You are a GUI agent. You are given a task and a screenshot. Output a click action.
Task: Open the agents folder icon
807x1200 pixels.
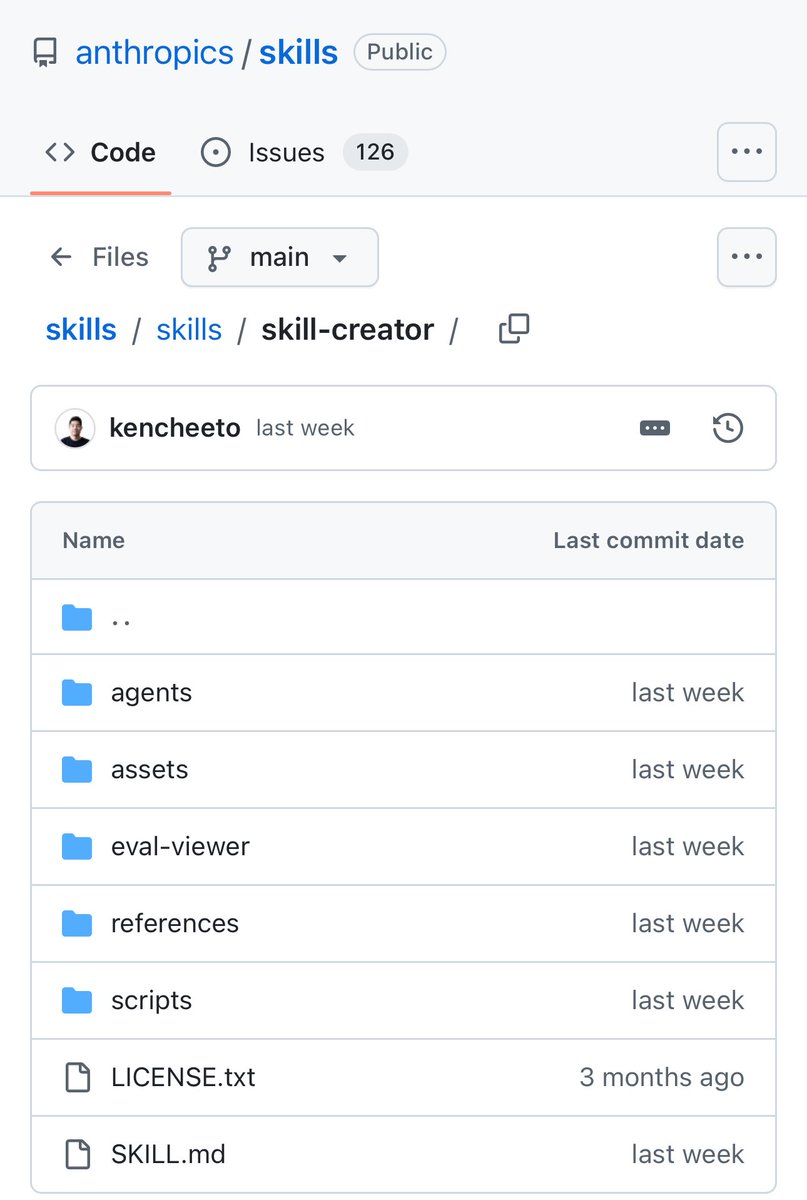click(x=77, y=693)
